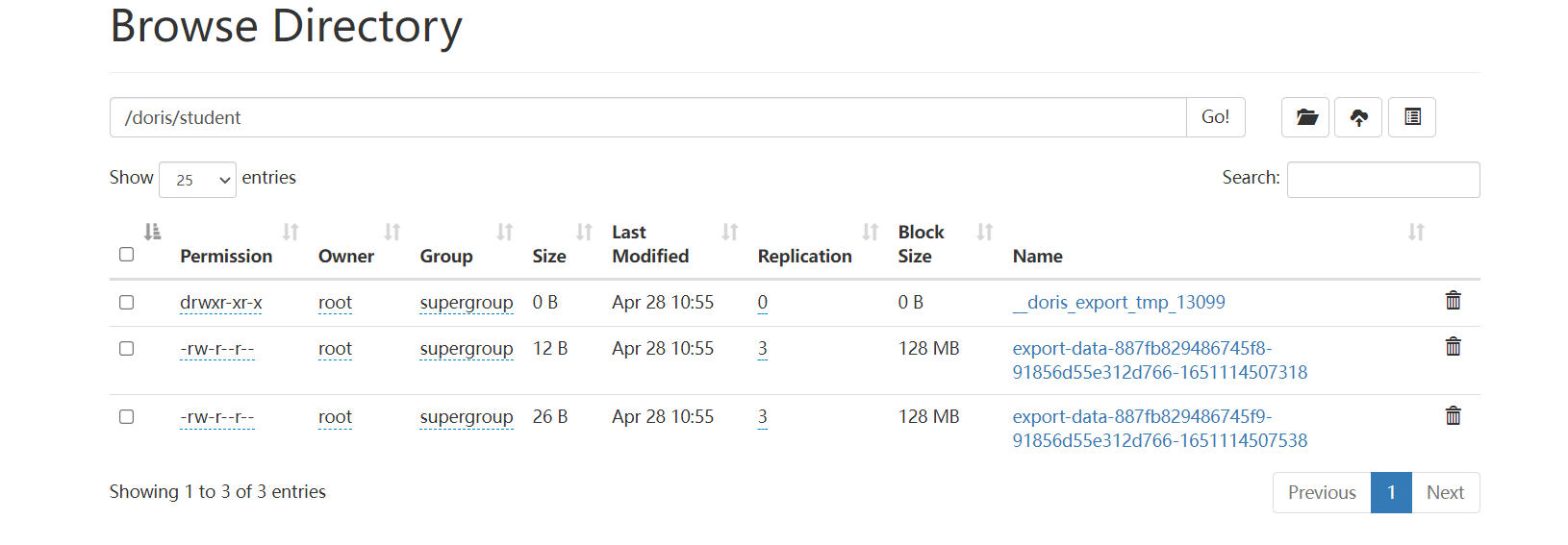This screenshot has height=545, width=1568.
Task: Check the box for _doris_export_tmp_13099 row
Action: 126,303
